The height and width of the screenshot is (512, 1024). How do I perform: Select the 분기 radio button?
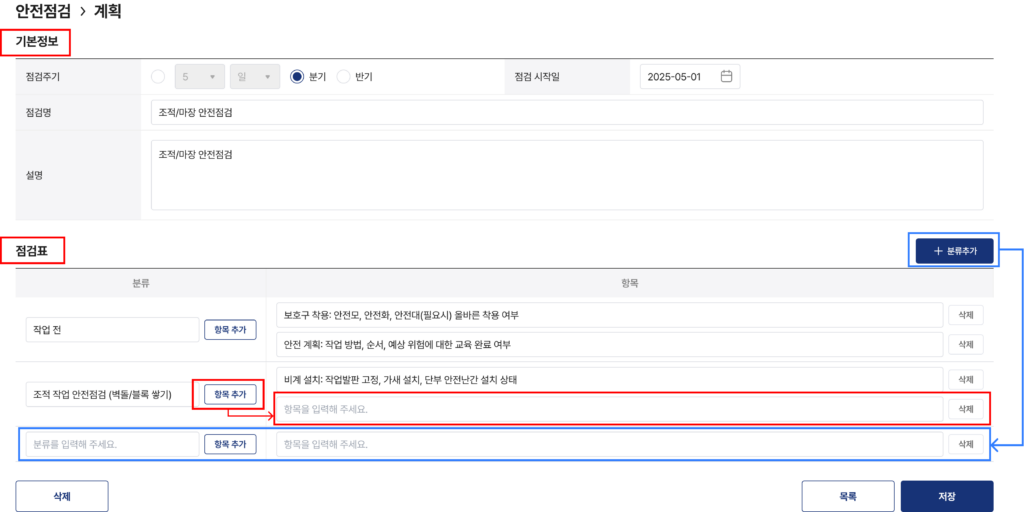[297, 76]
